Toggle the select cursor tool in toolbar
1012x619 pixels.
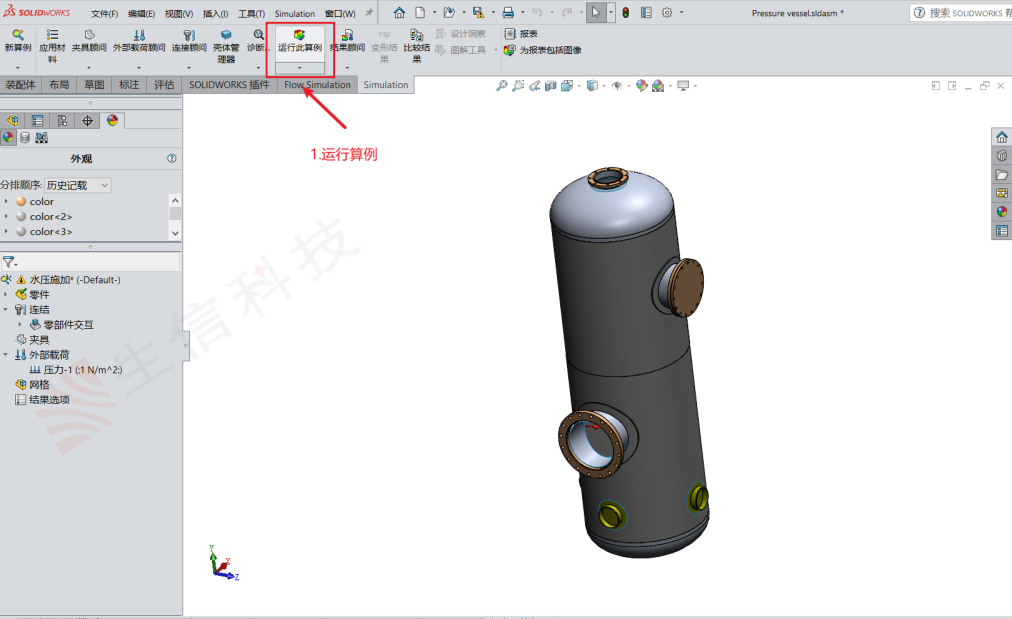coord(596,13)
